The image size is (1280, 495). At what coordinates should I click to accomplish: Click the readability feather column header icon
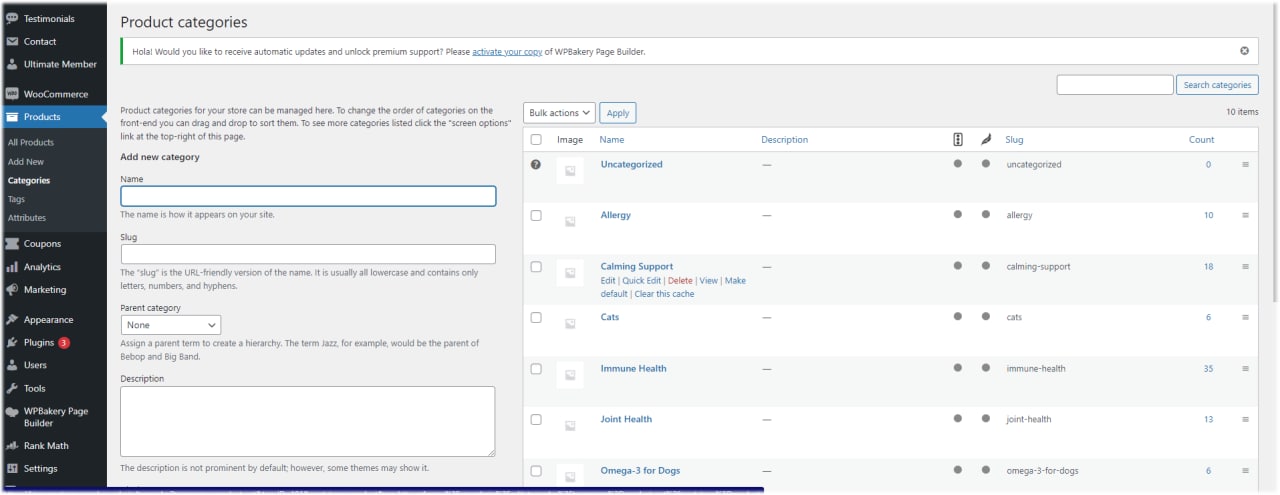(x=985, y=139)
